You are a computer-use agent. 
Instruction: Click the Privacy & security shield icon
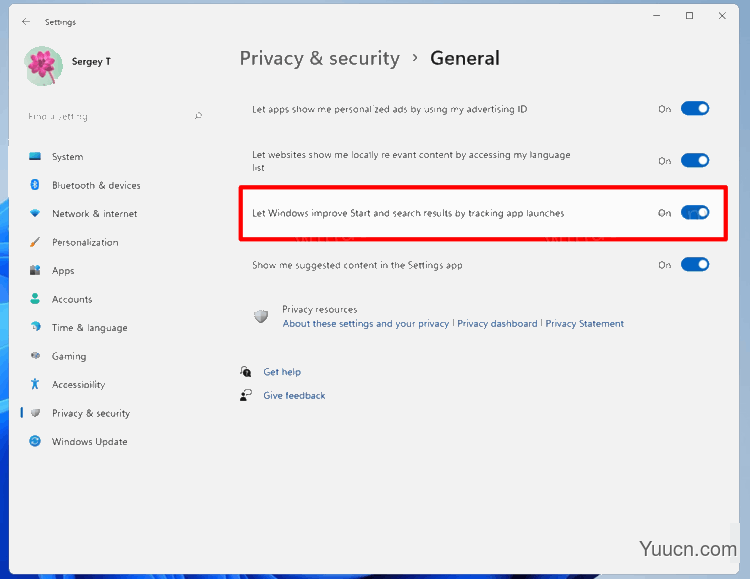(x=35, y=412)
